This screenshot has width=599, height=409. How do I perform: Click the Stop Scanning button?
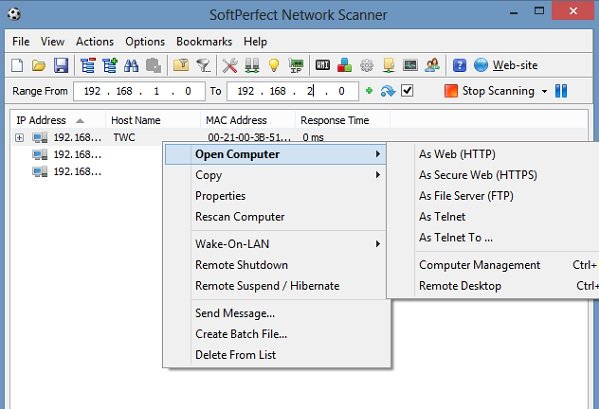click(x=489, y=91)
